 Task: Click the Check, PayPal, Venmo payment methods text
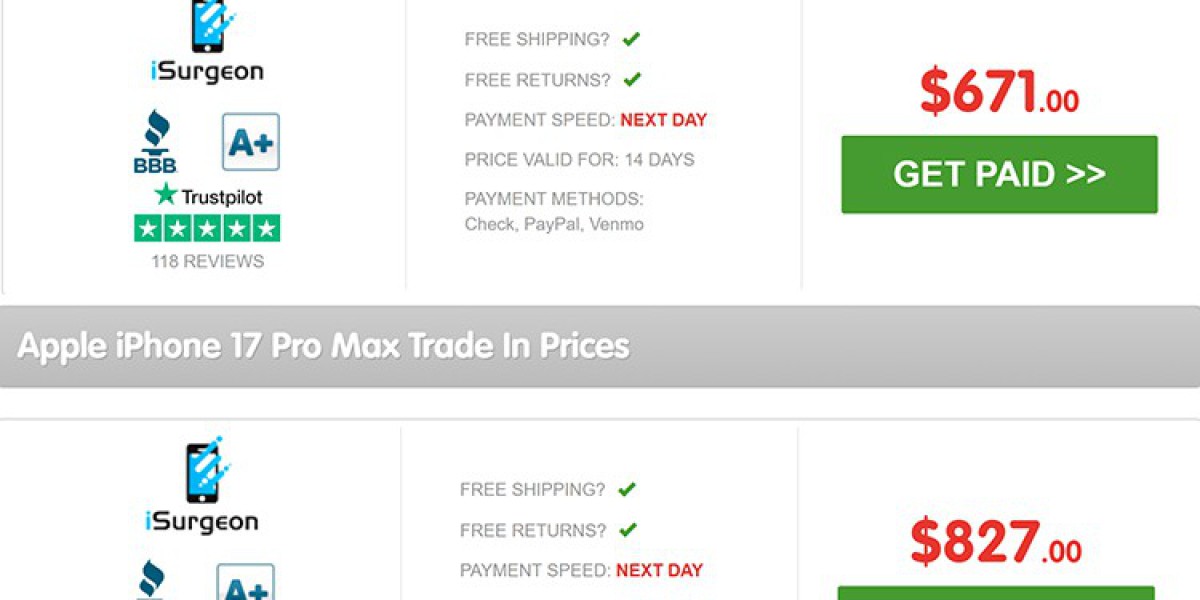click(x=554, y=224)
